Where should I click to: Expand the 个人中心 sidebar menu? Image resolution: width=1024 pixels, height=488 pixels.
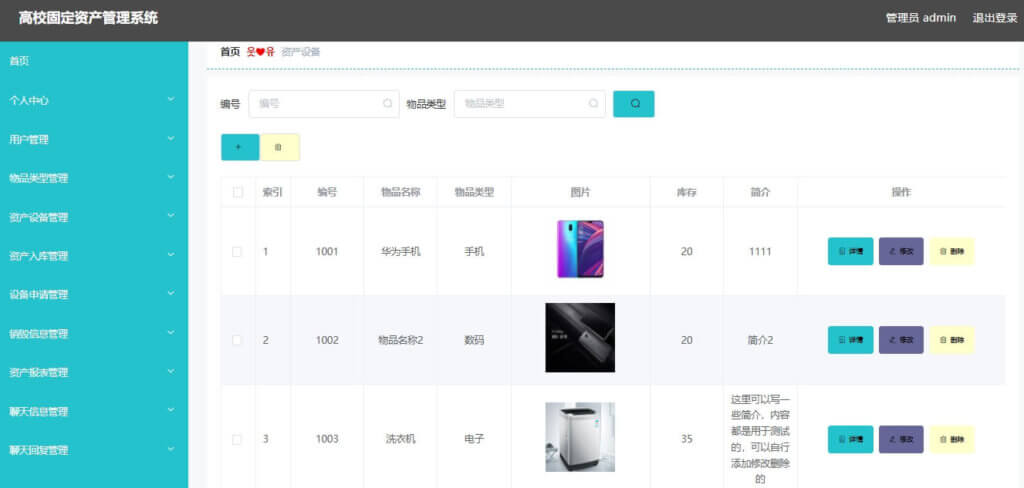pyautogui.click(x=93, y=100)
